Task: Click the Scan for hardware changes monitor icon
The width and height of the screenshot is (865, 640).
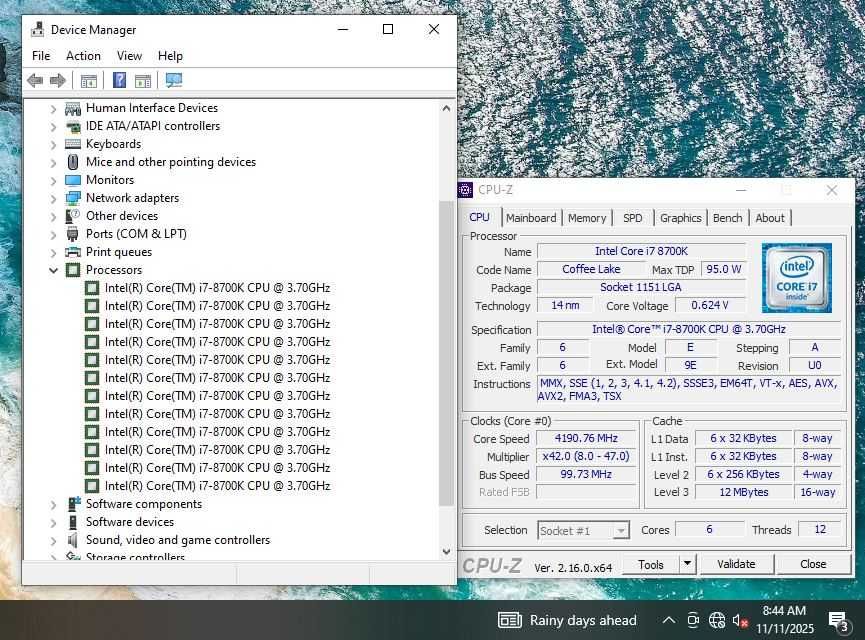Action: 174,81
